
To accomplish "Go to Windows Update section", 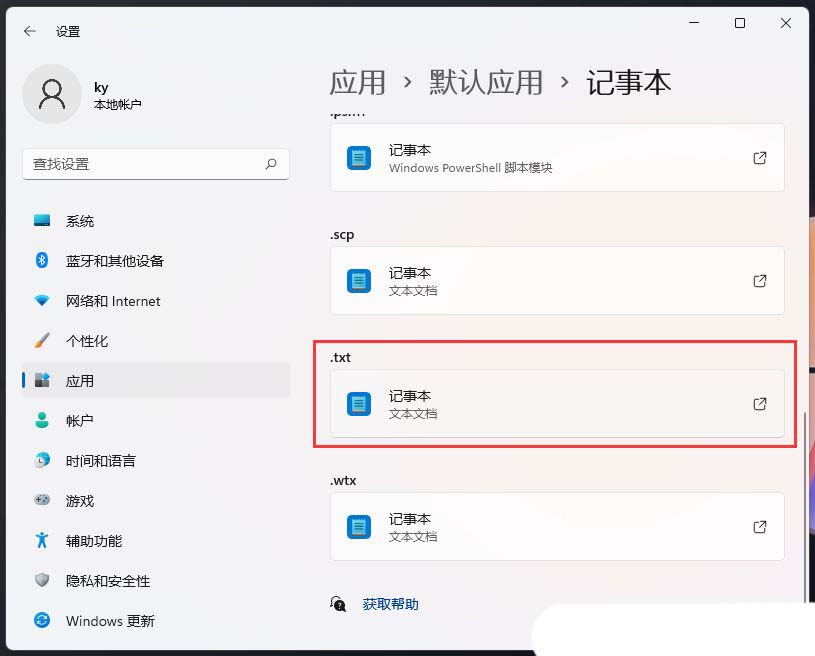I will [109, 621].
